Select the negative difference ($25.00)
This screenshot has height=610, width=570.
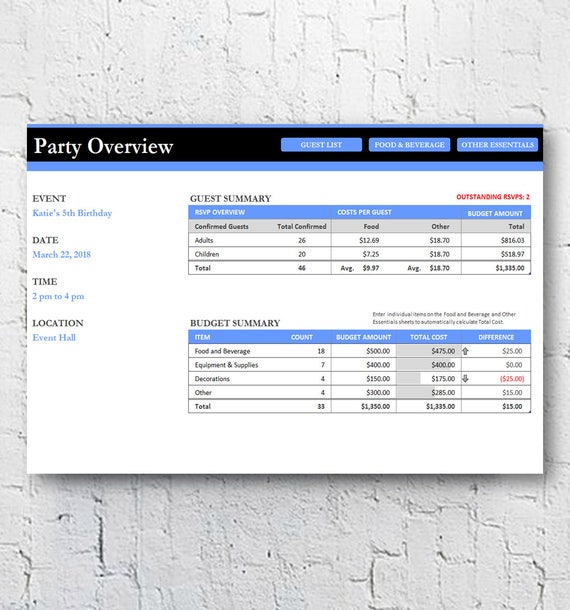pyautogui.click(x=512, y=379)
